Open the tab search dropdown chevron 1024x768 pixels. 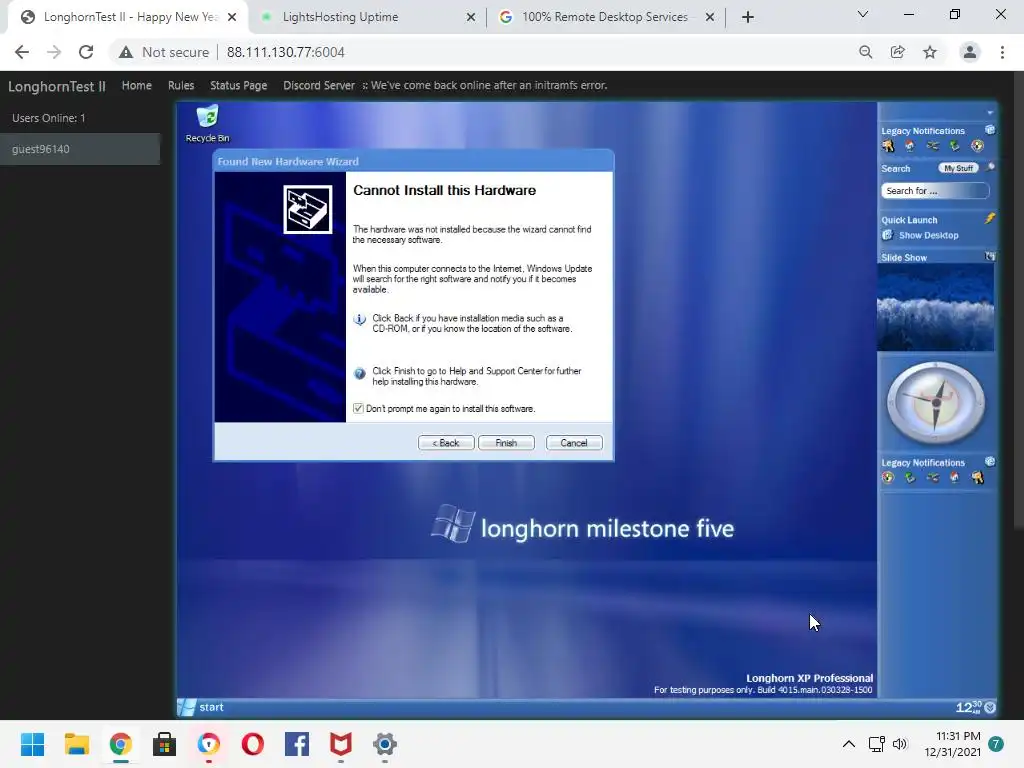[x=863, y=14]
